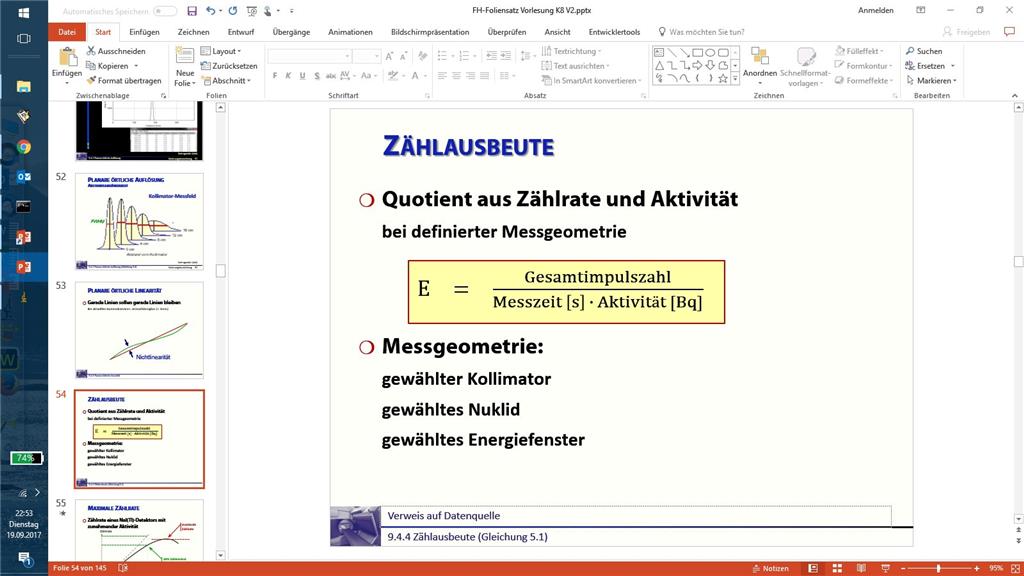
Task: Expand the Ersetzen dropdown arrow
Action: (953, 66)
